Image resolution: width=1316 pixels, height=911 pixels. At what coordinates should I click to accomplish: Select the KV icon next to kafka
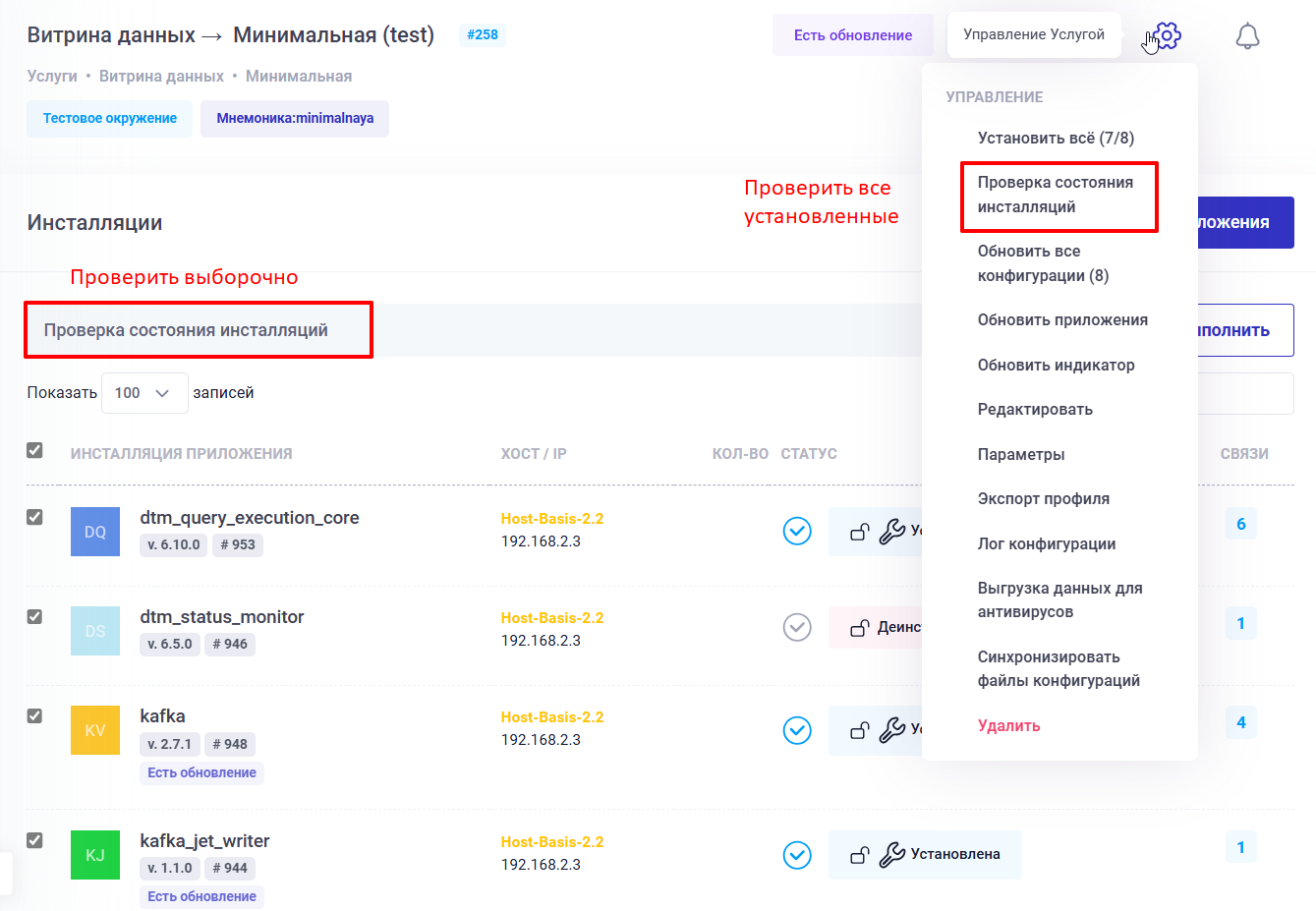(94, 730)
